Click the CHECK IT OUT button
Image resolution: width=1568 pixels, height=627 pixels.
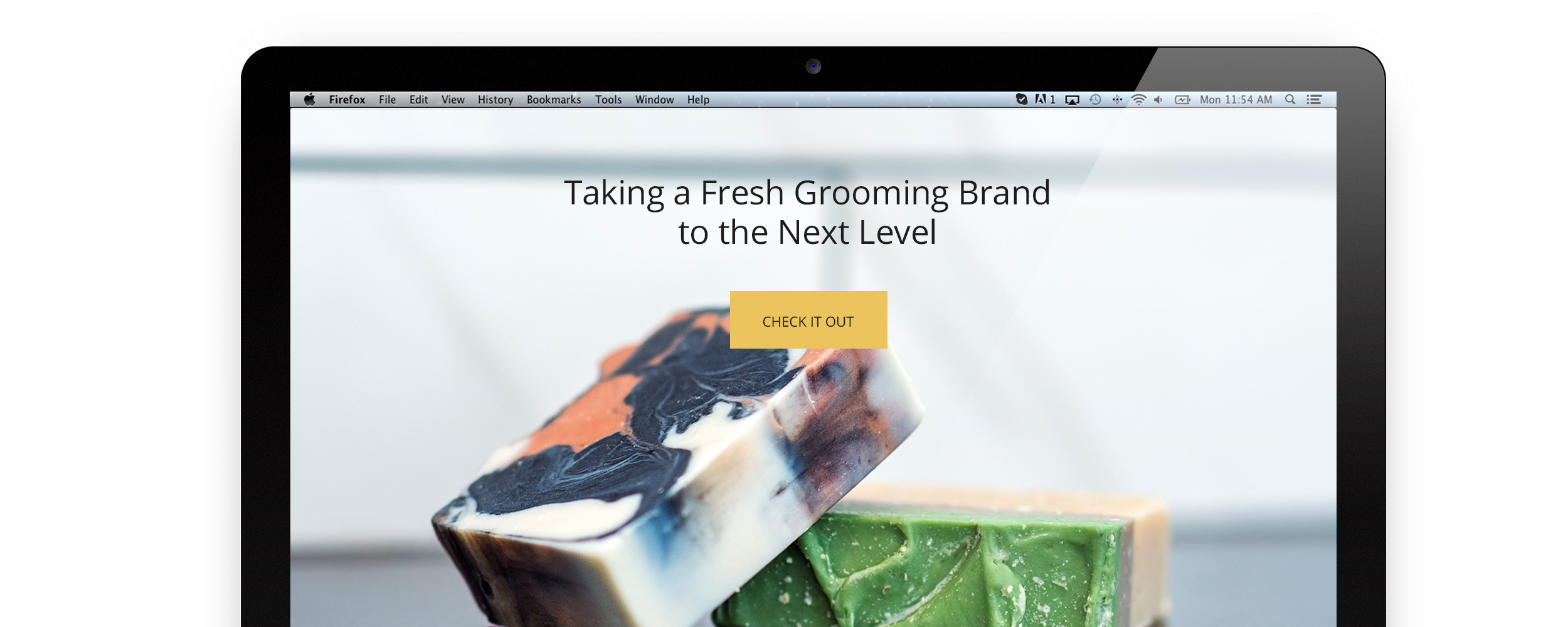(808, 320)
